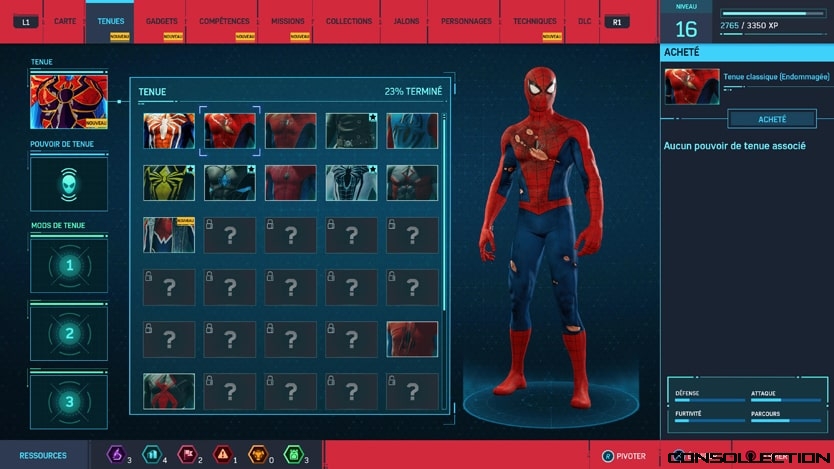This screenshot has width=834, height=469.
Task: Pick the red suit in second row center
Action: (x=290, y=183)
